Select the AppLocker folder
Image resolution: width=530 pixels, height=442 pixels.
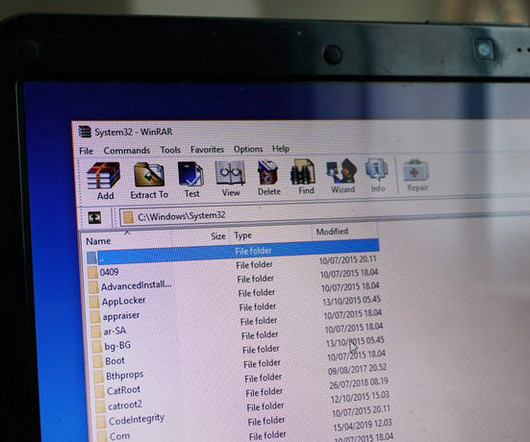point(123,300)
